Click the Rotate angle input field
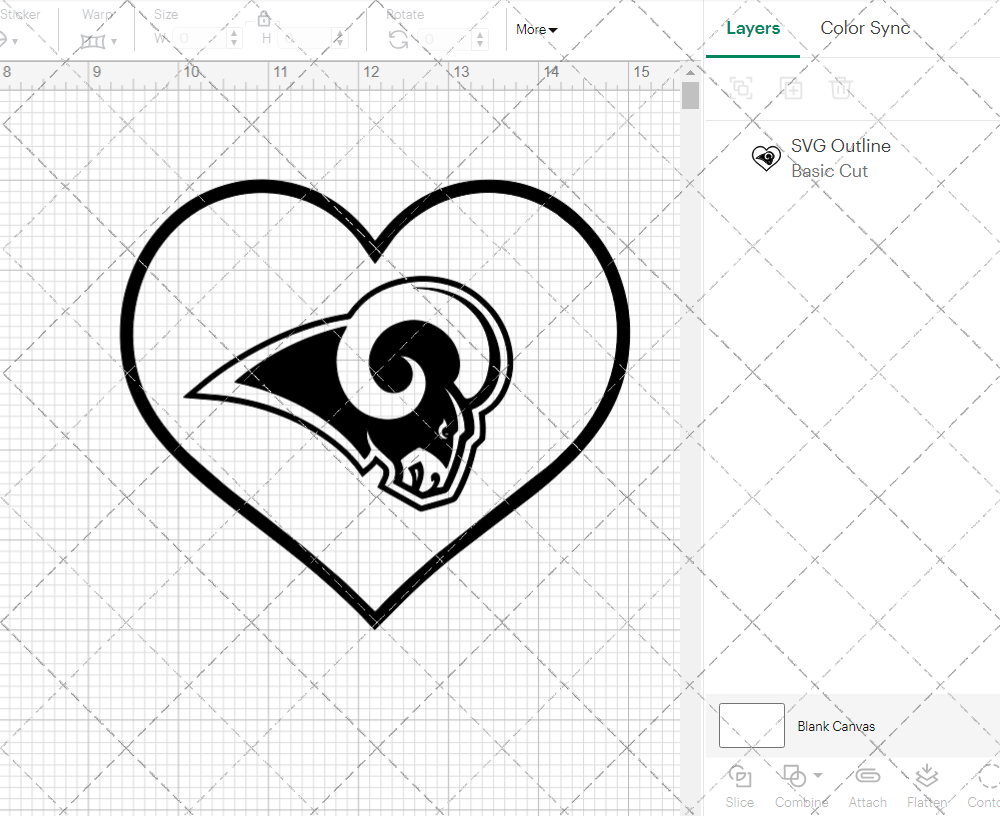This screenshot has height=816, width=1000. pyautogui.click(x=446, y=39)
